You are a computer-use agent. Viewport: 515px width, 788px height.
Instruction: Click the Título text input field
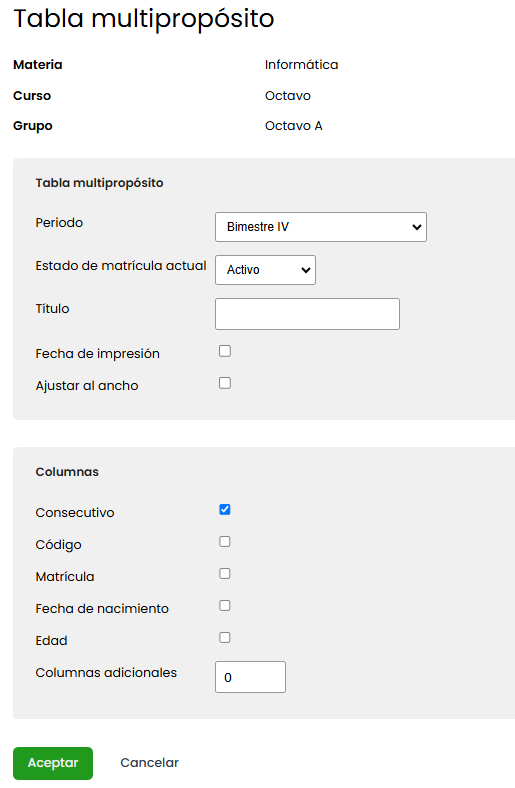tap(307, 314)
